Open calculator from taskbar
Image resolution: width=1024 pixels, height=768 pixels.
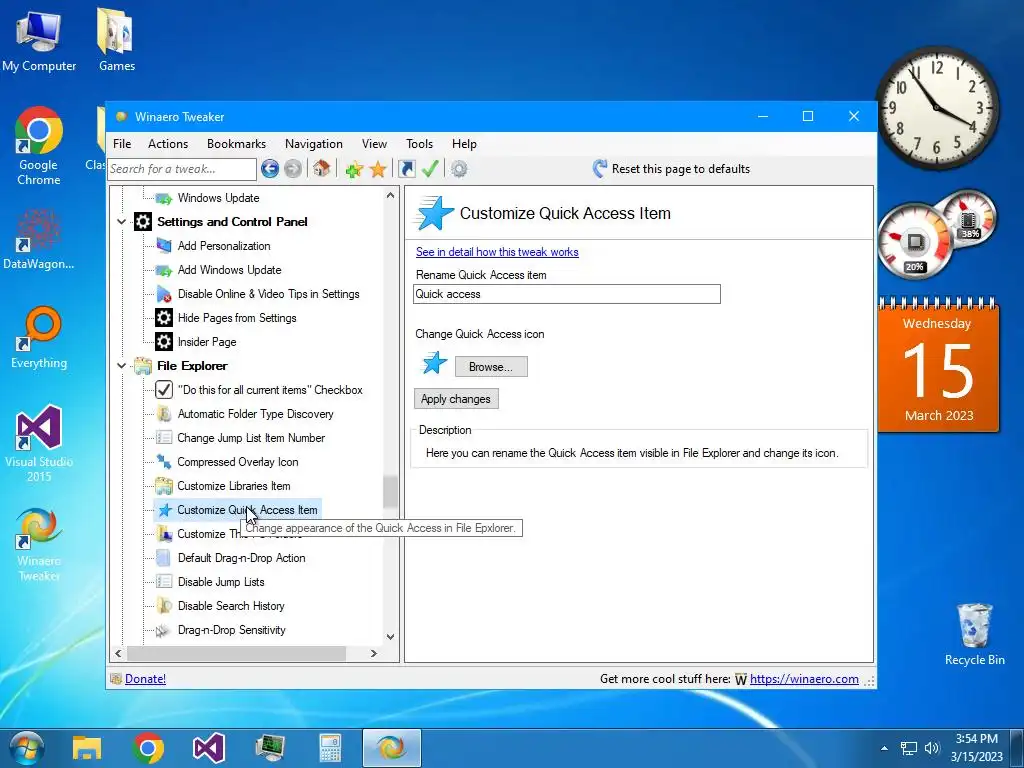(330, 748)
